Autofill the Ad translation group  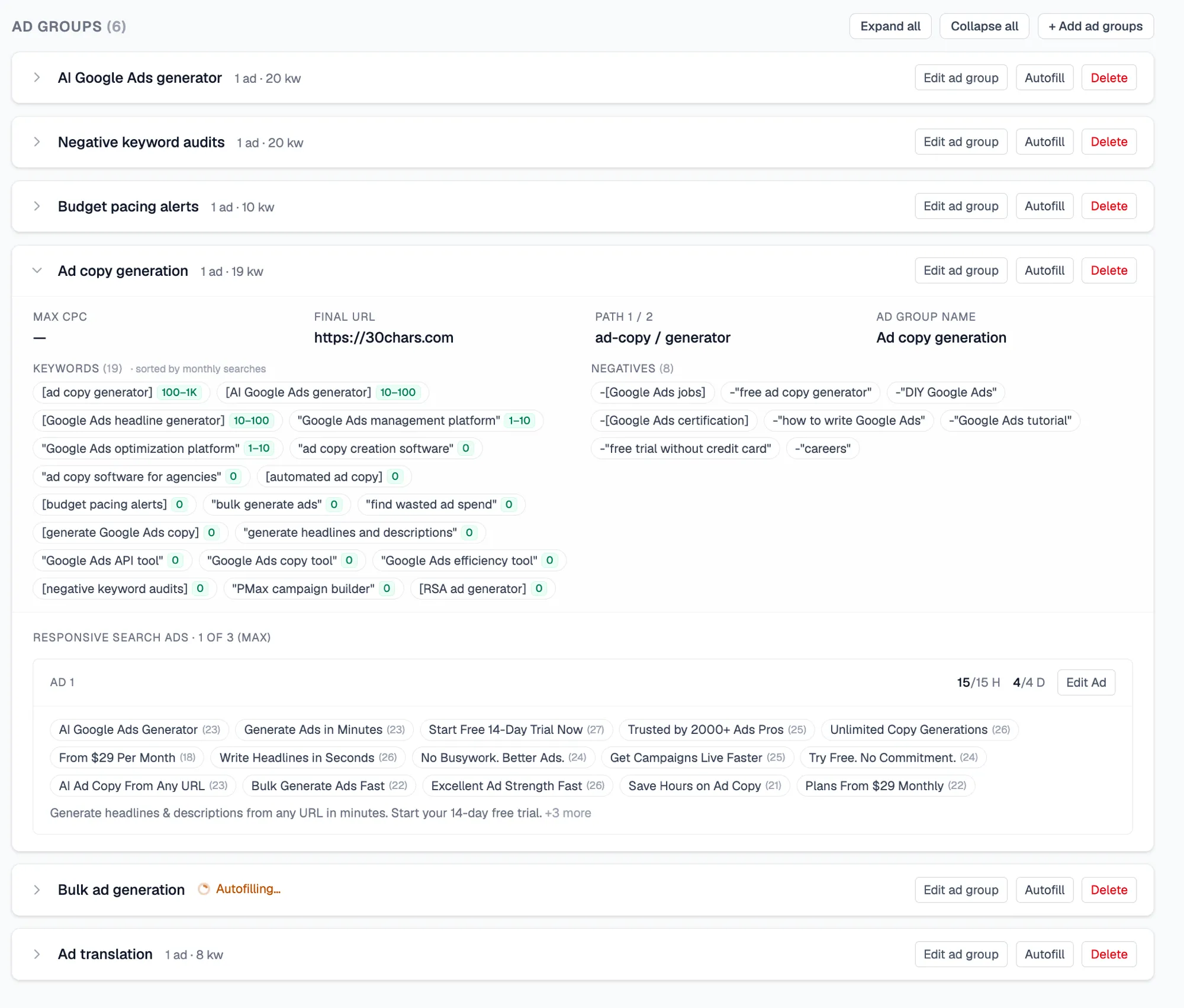pyautogui.click(x=1044, y=954)
